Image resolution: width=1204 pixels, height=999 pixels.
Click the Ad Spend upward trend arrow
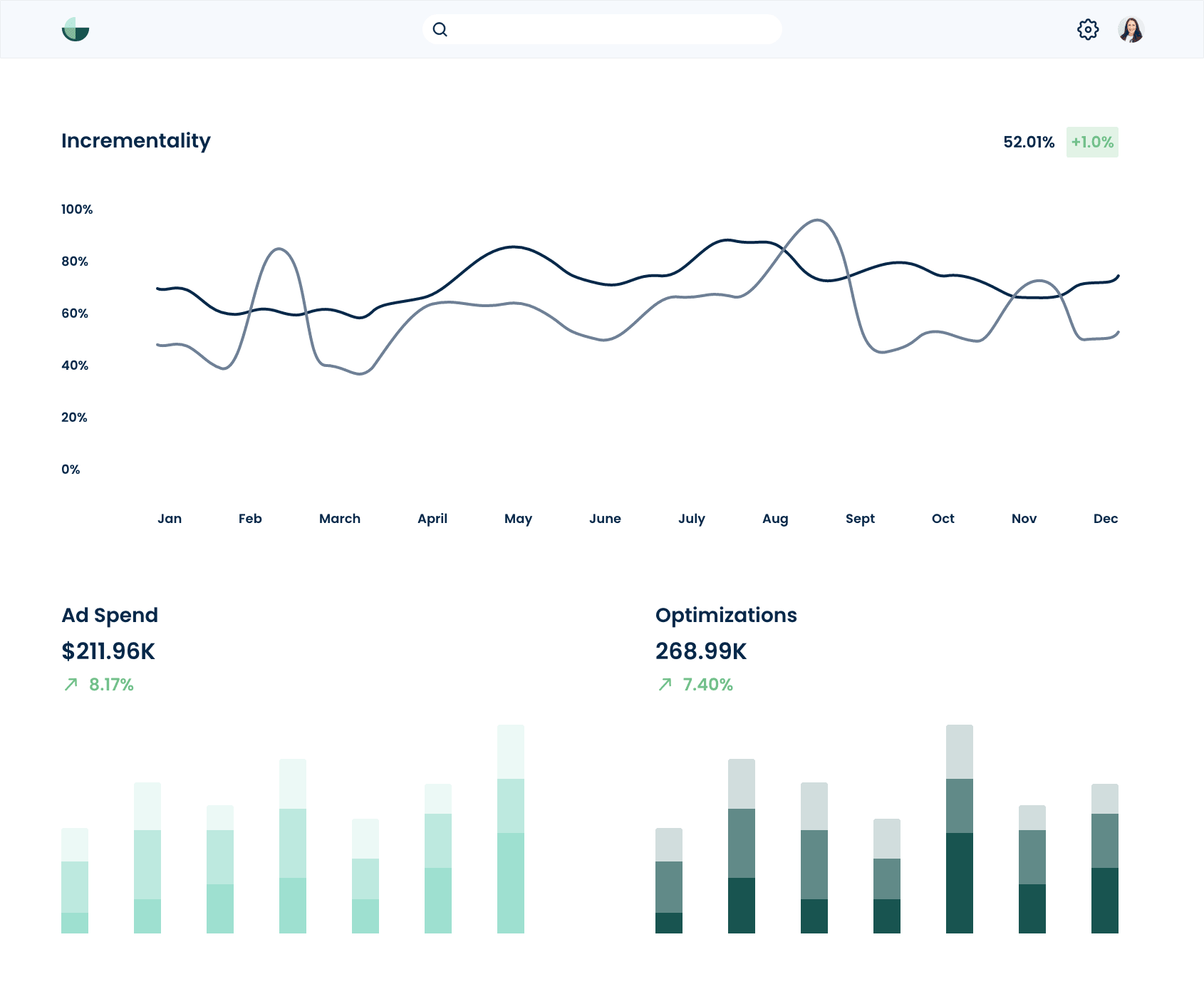point(70,685)
